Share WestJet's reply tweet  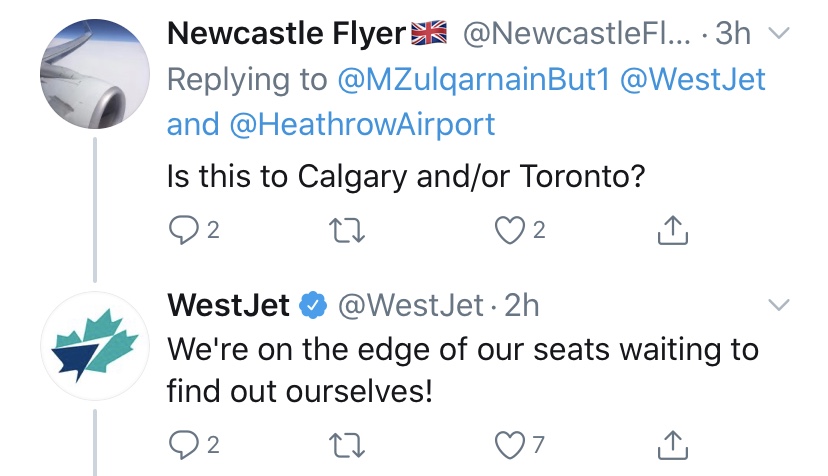pos(674,443)
